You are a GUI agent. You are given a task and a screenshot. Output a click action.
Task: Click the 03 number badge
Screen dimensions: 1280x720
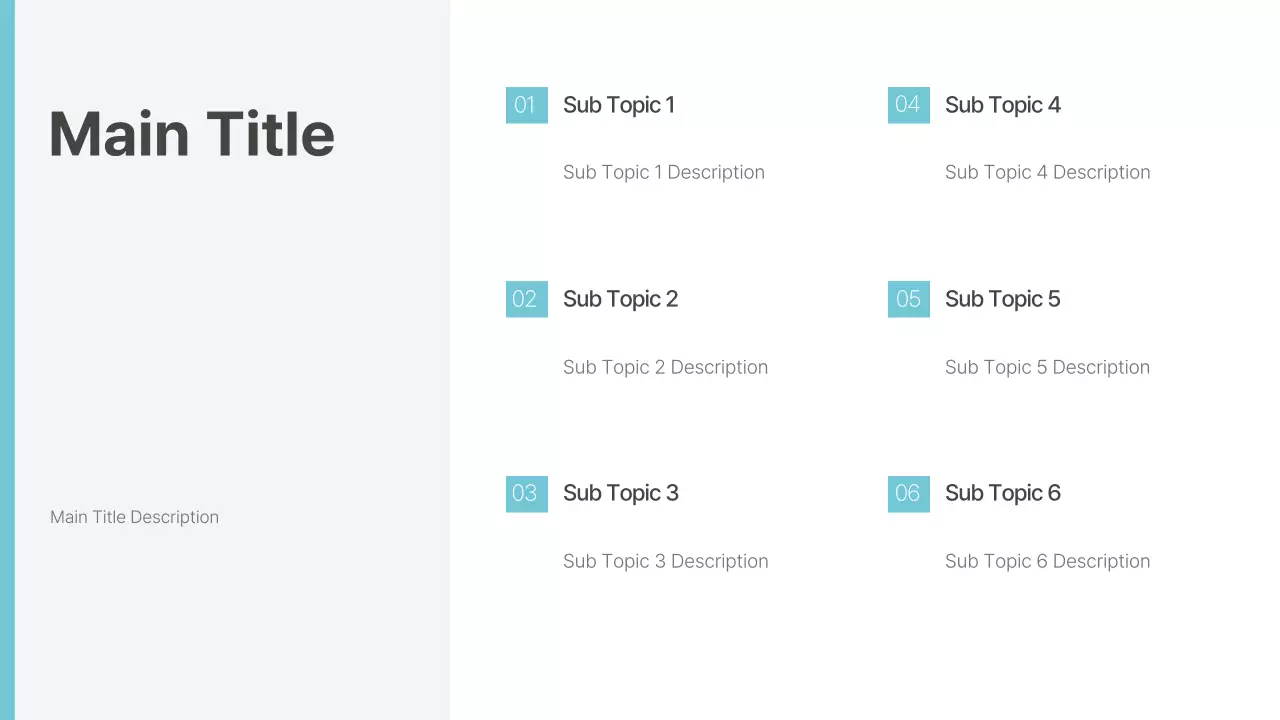526,493
